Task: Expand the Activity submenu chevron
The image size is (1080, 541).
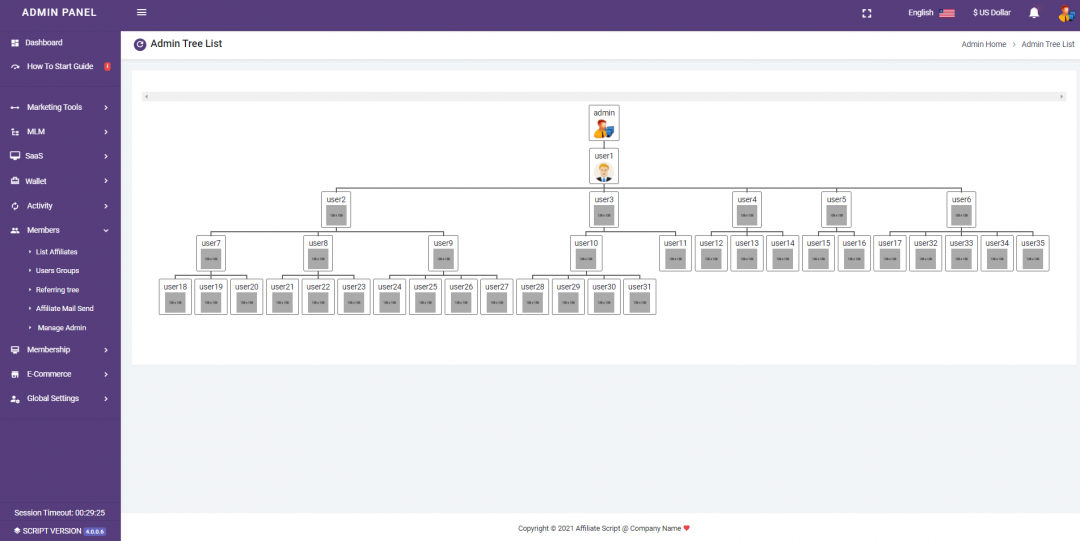Action: (x=106, y=206)
